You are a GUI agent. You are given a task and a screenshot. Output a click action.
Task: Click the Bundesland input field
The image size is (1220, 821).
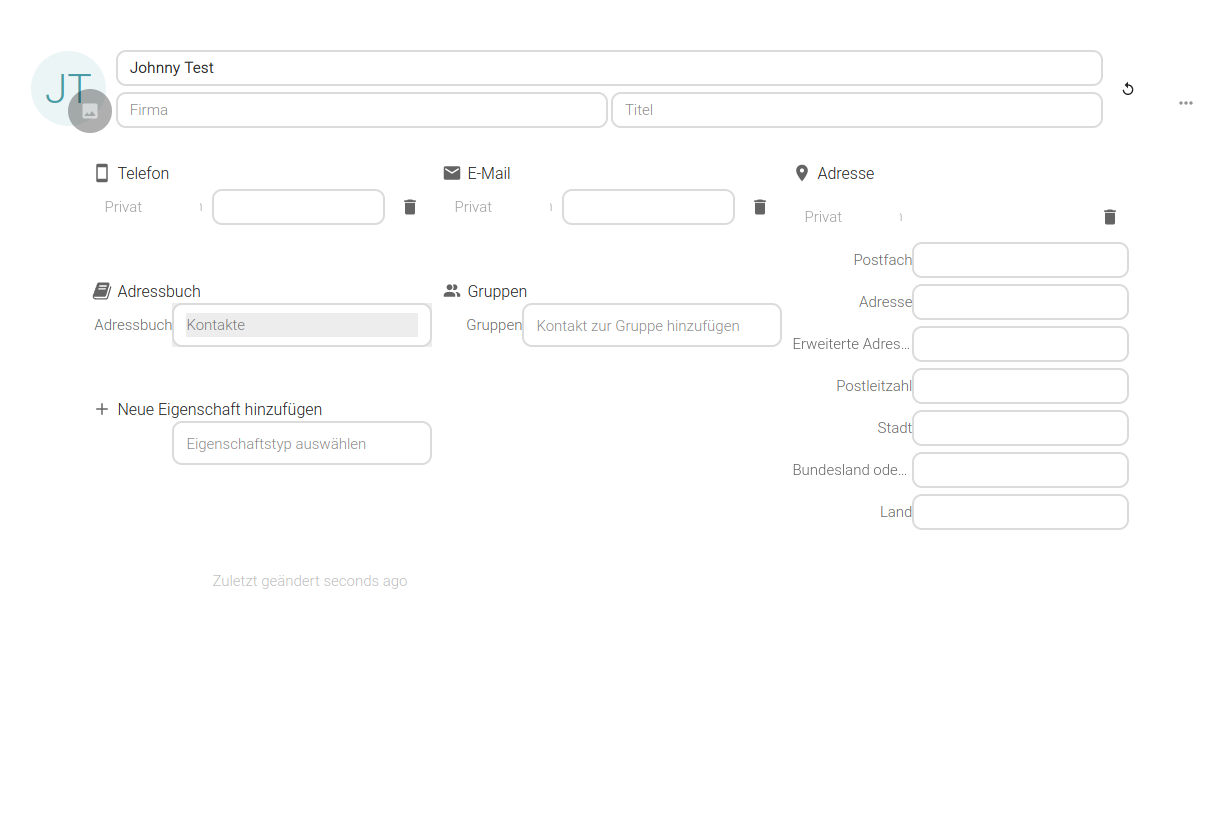point(1020,470)
